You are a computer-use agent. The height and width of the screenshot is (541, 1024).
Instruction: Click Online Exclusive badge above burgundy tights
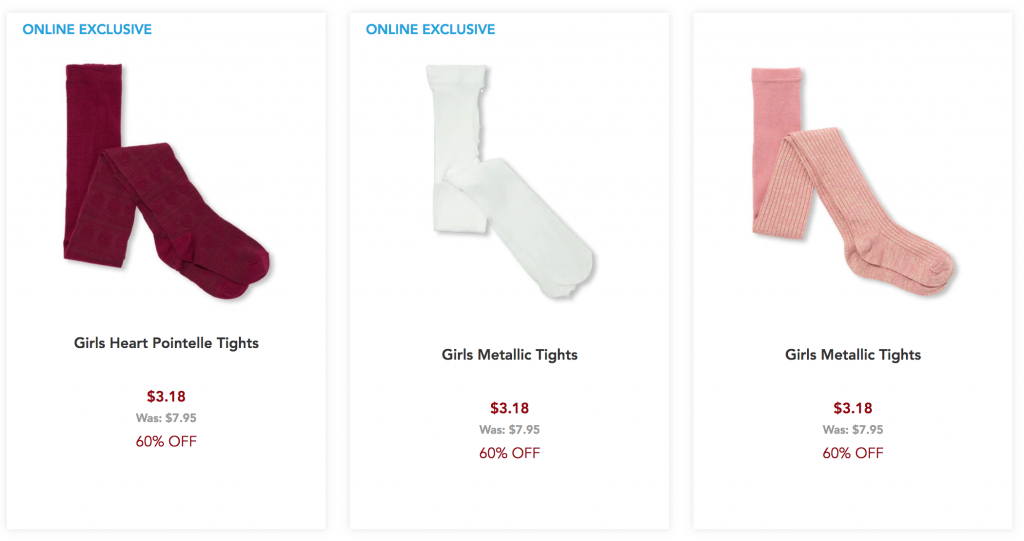[x=87, y=29]
